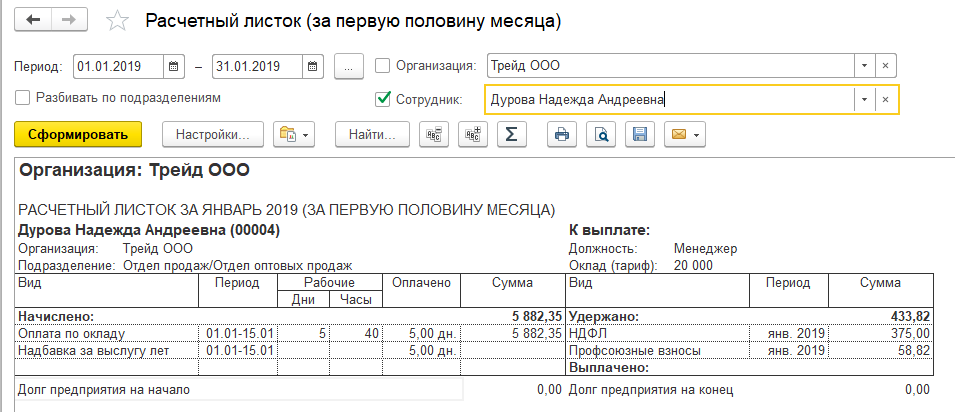
Task: Expand all report groups
Action: [472, 134]
